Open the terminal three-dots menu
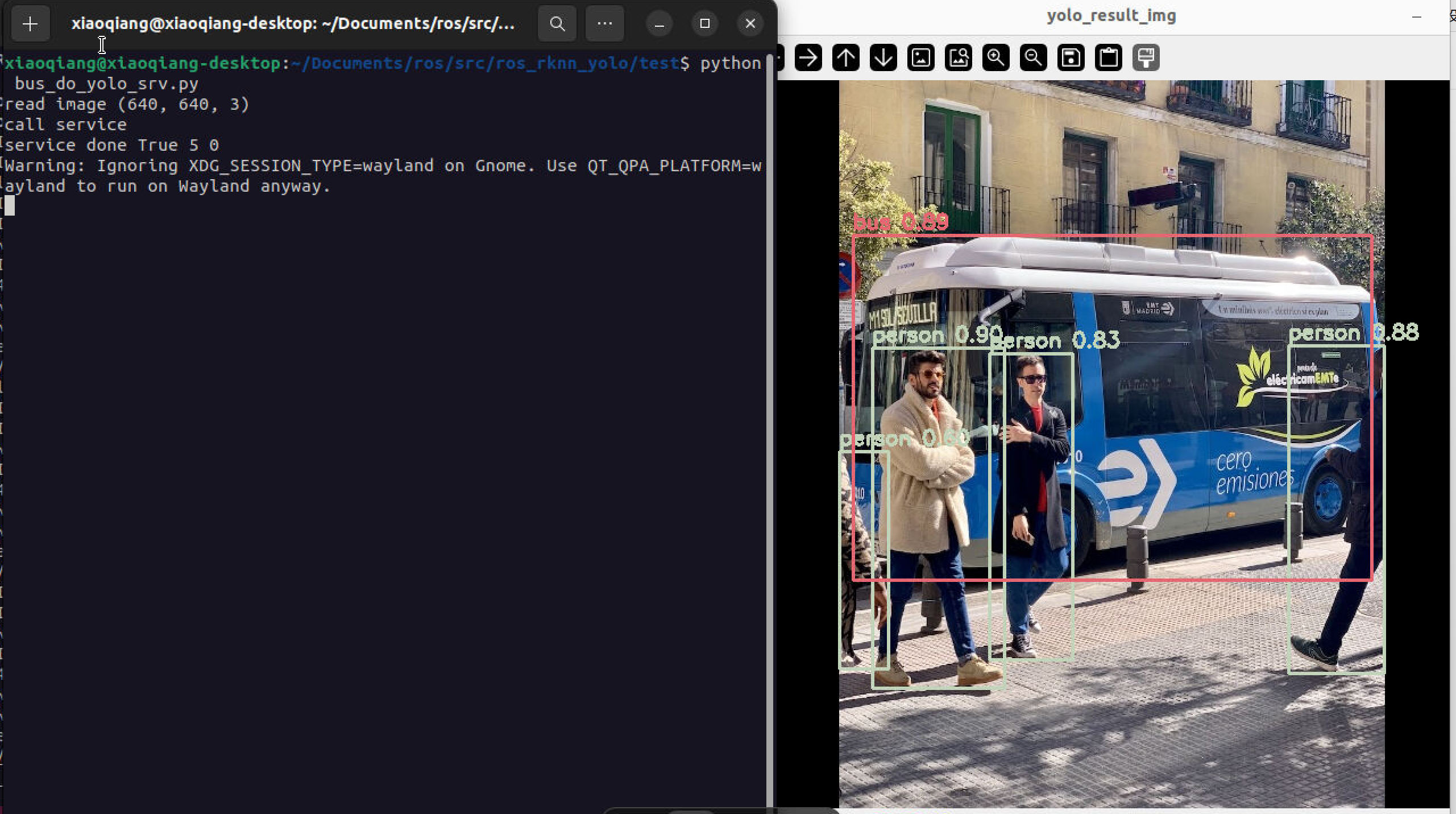 click(x=605, y=24)
